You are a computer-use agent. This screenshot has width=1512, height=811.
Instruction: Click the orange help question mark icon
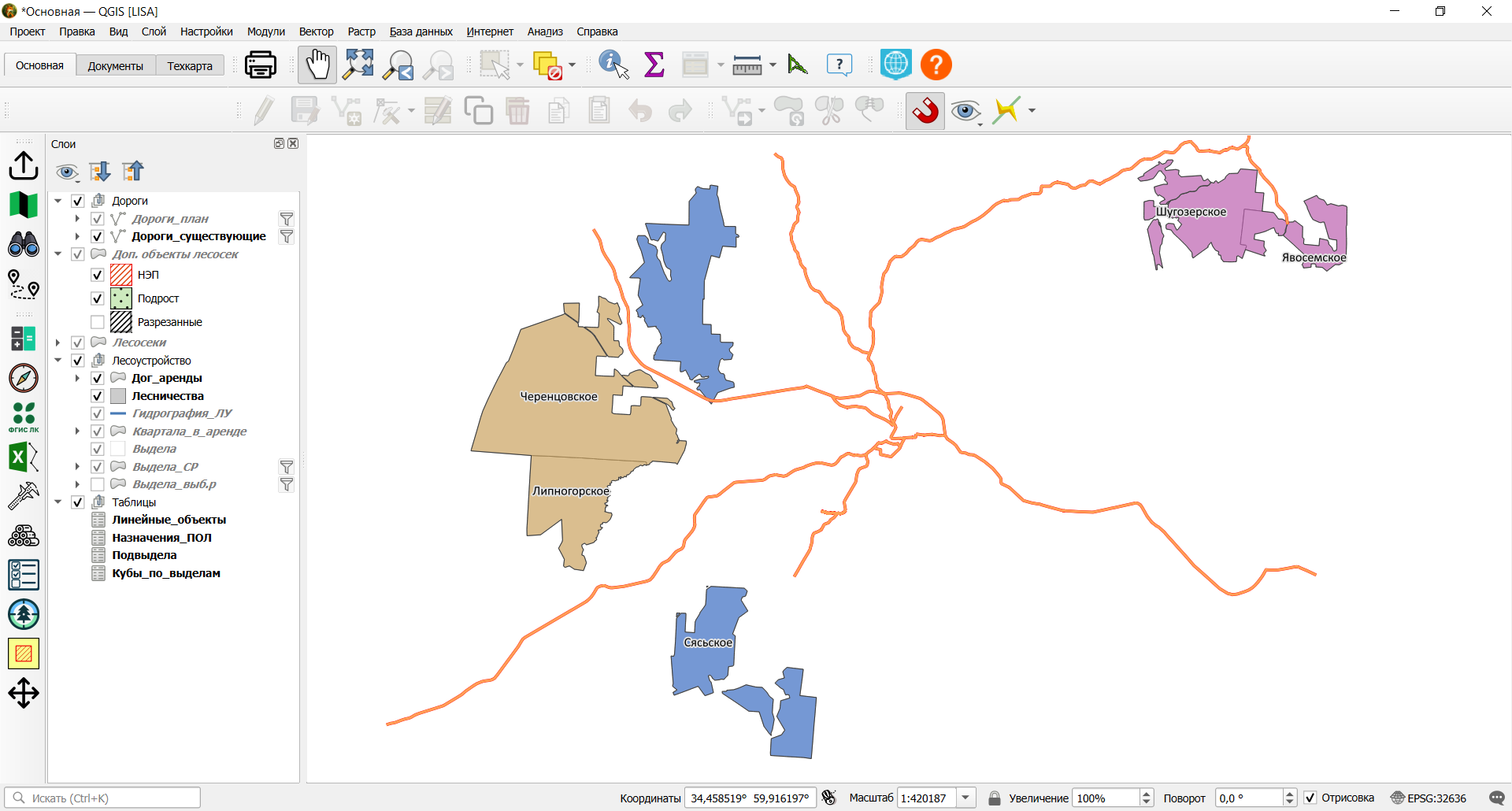coord(936,65)
